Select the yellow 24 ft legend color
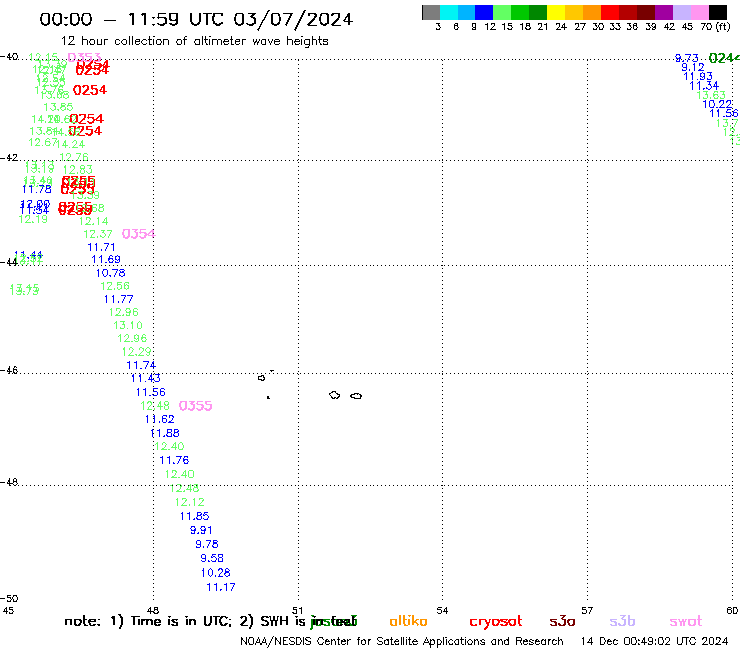This screenshot has width=740, height=650. pos(556,12)
